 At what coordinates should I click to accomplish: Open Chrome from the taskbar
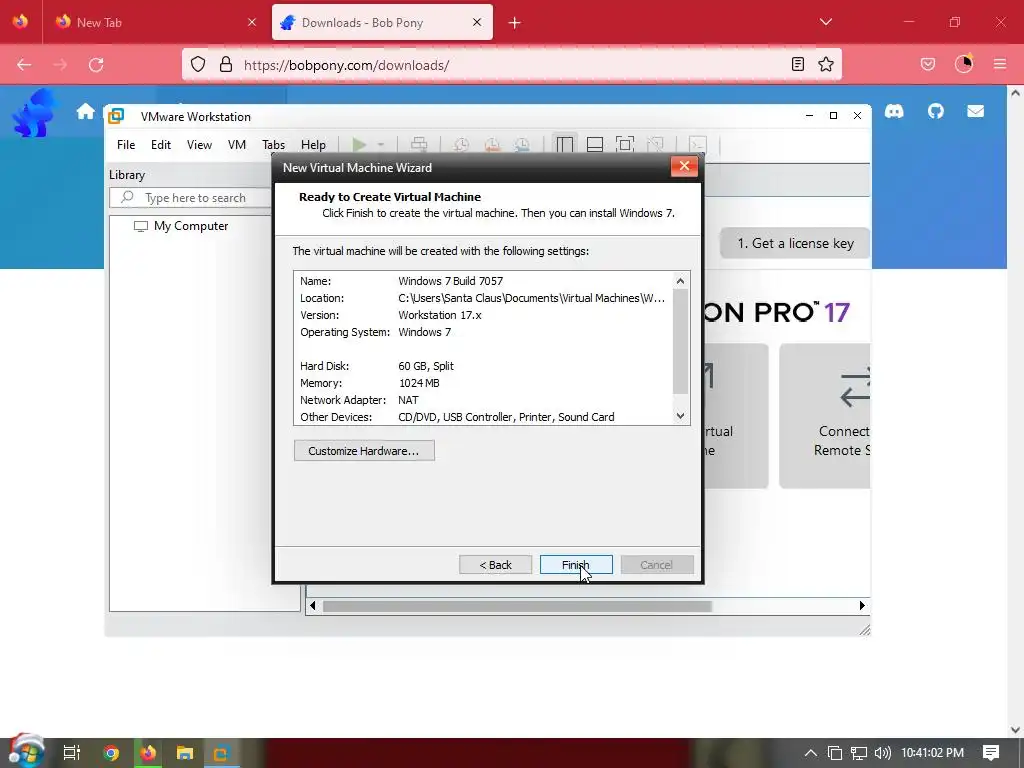coord(111,753)
